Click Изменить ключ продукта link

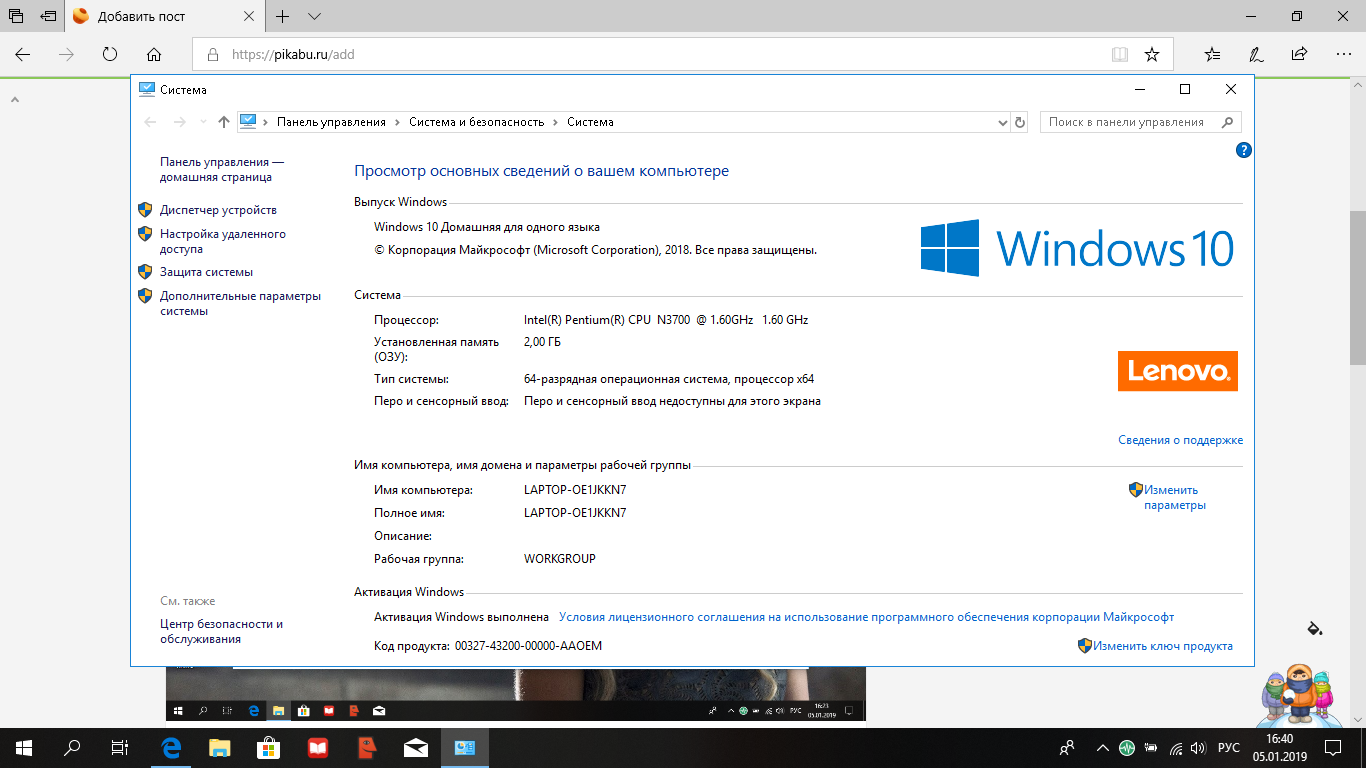click(x=1162, y=646)
